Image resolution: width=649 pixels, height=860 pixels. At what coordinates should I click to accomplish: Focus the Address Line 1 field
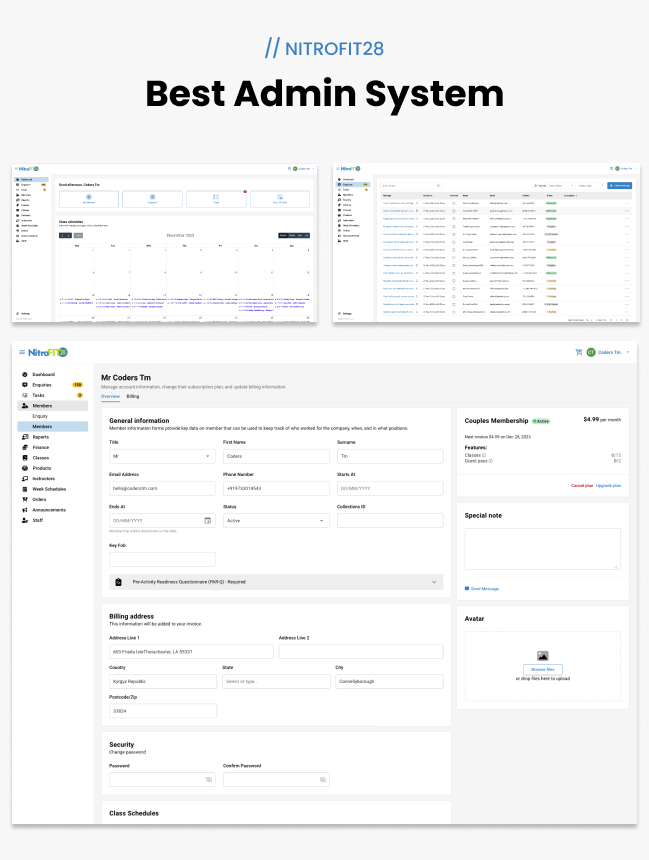click(x=191, y=652)
